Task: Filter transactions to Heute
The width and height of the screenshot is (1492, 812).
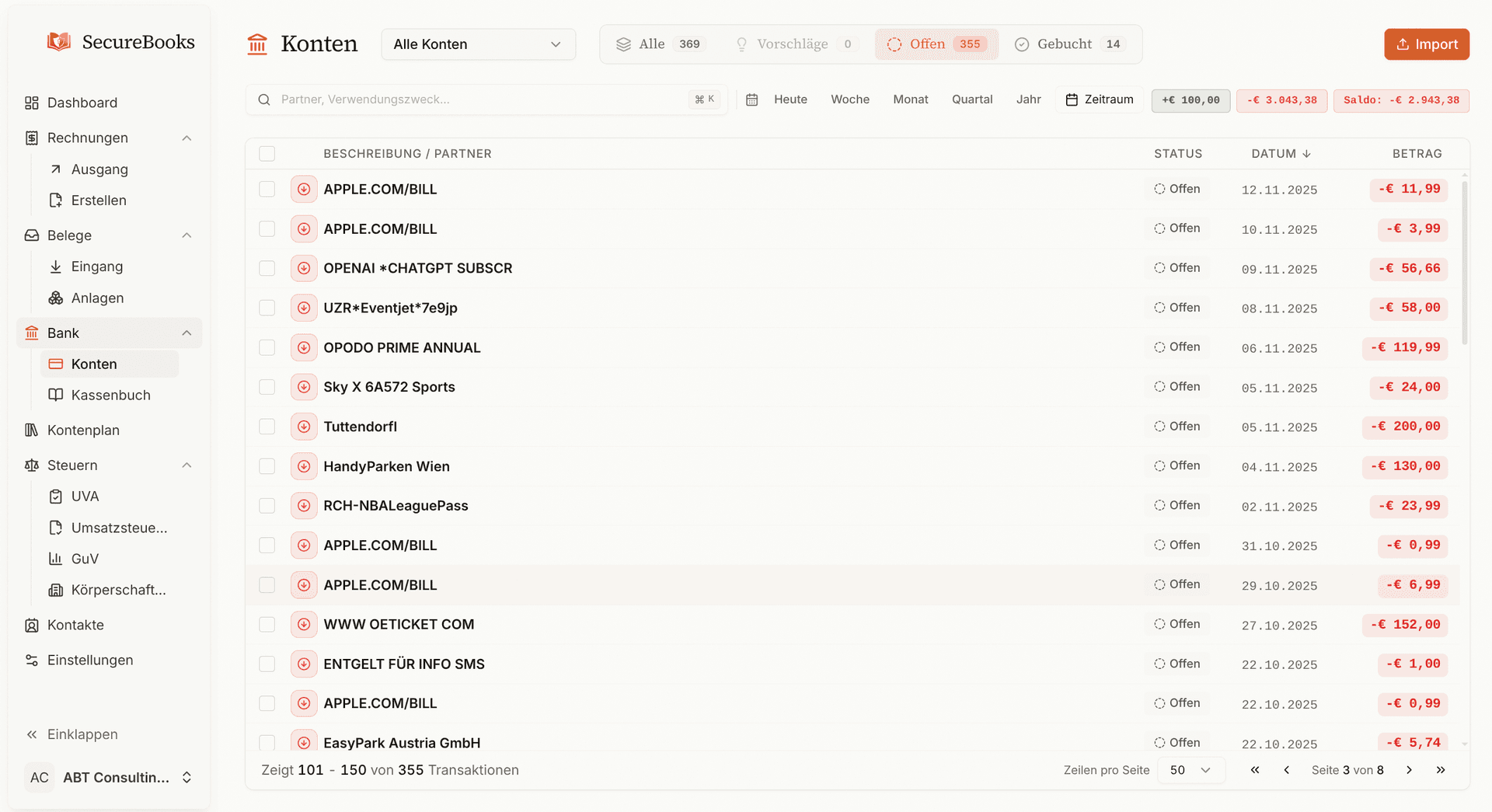Action: pyautogui.click(x=790, y=99)
